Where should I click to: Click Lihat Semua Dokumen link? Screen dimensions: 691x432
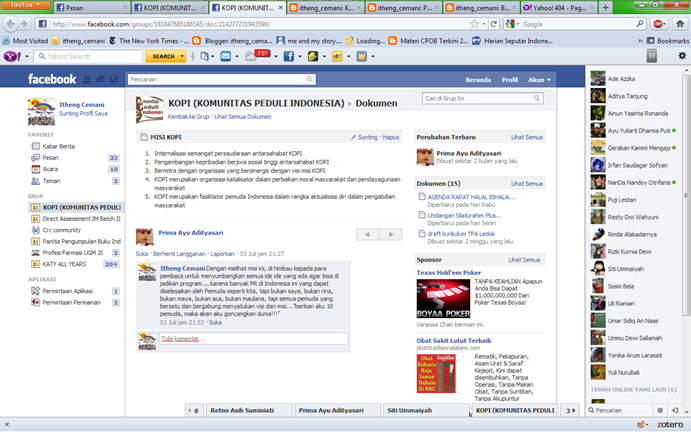tap(242, 117)
